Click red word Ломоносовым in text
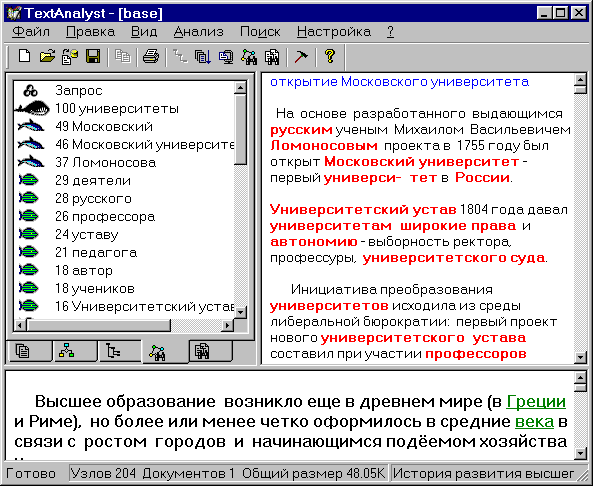This screenshot has height=486, width=593. click(x=324, y=145)
